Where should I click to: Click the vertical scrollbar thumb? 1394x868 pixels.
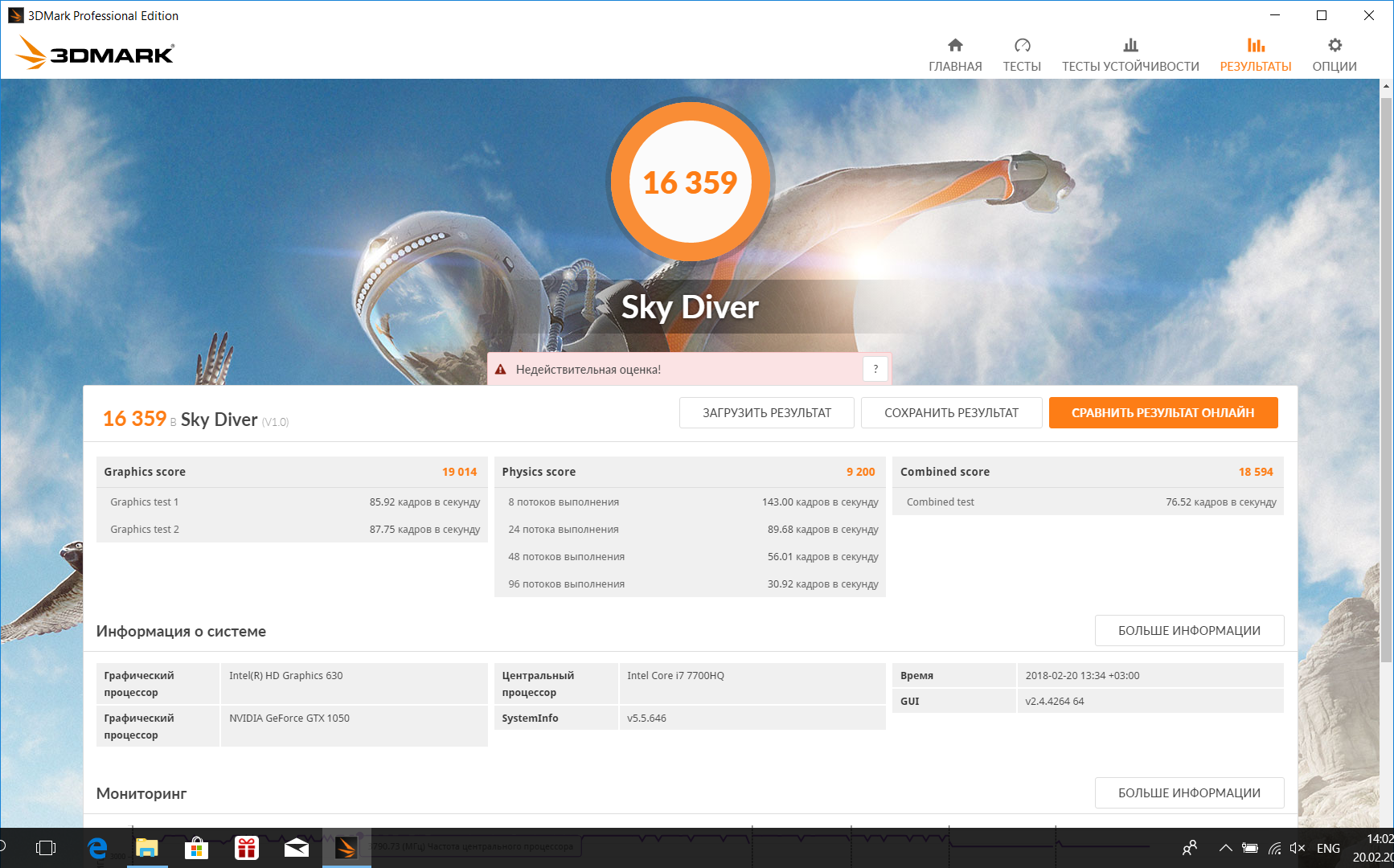[1387, 380]
